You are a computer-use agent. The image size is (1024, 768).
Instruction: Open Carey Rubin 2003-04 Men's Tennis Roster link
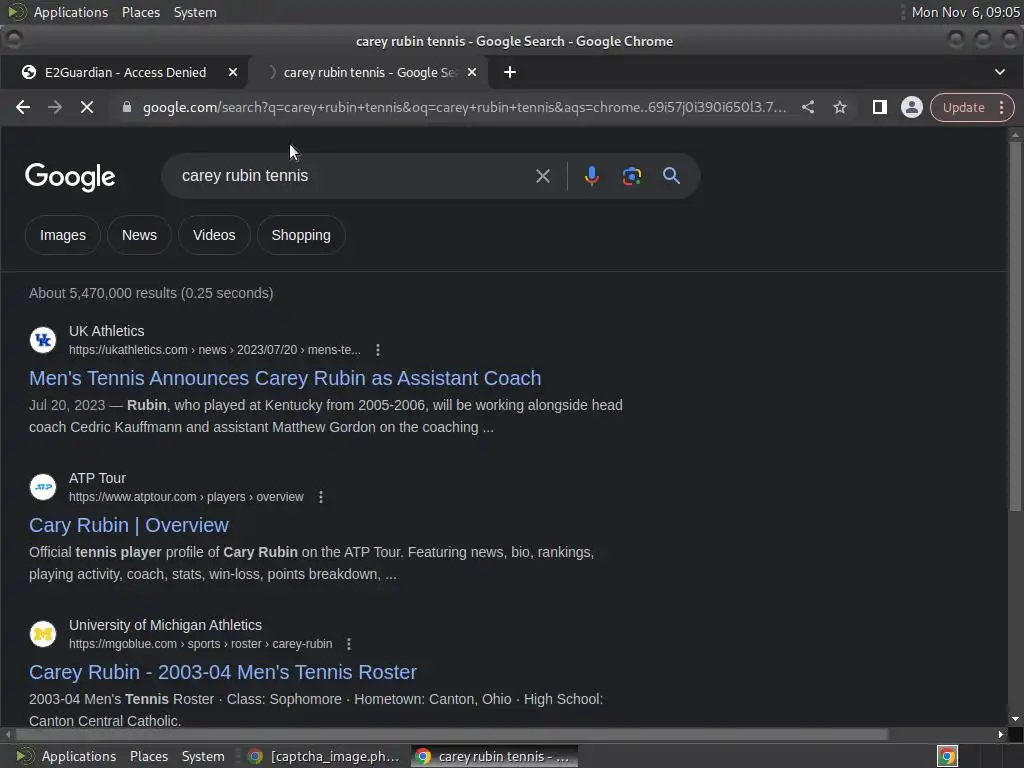point(223,672)
